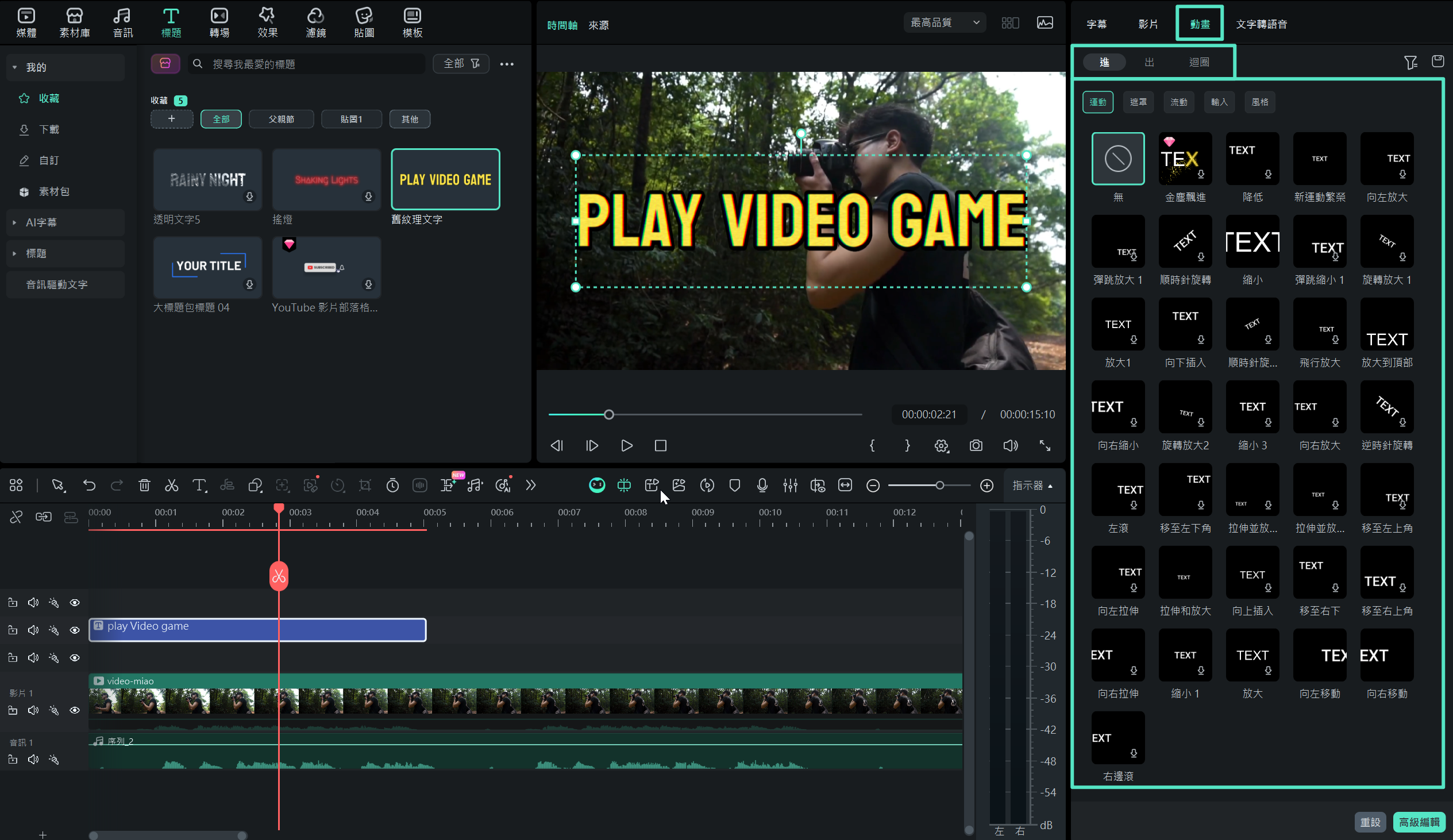This screenshot has height=840, width=1453.
Task: Click the undo arrow icon
Action: coord(89,485)
